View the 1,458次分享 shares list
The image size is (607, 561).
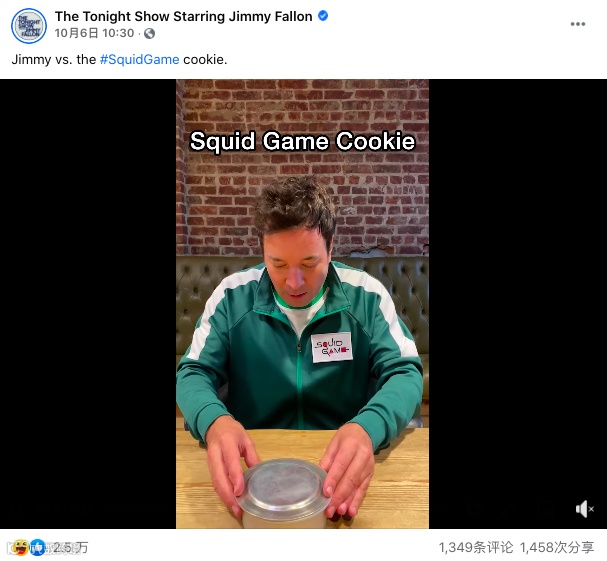[x=557, y=547]
